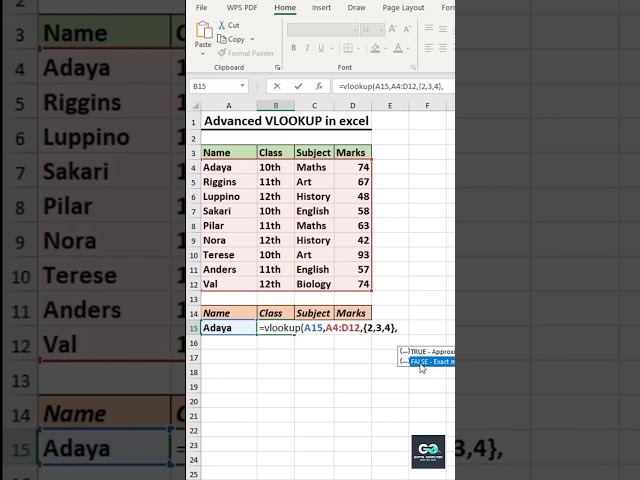
Task: Increase font size with large A icon
Action: (x=392, y=29)
